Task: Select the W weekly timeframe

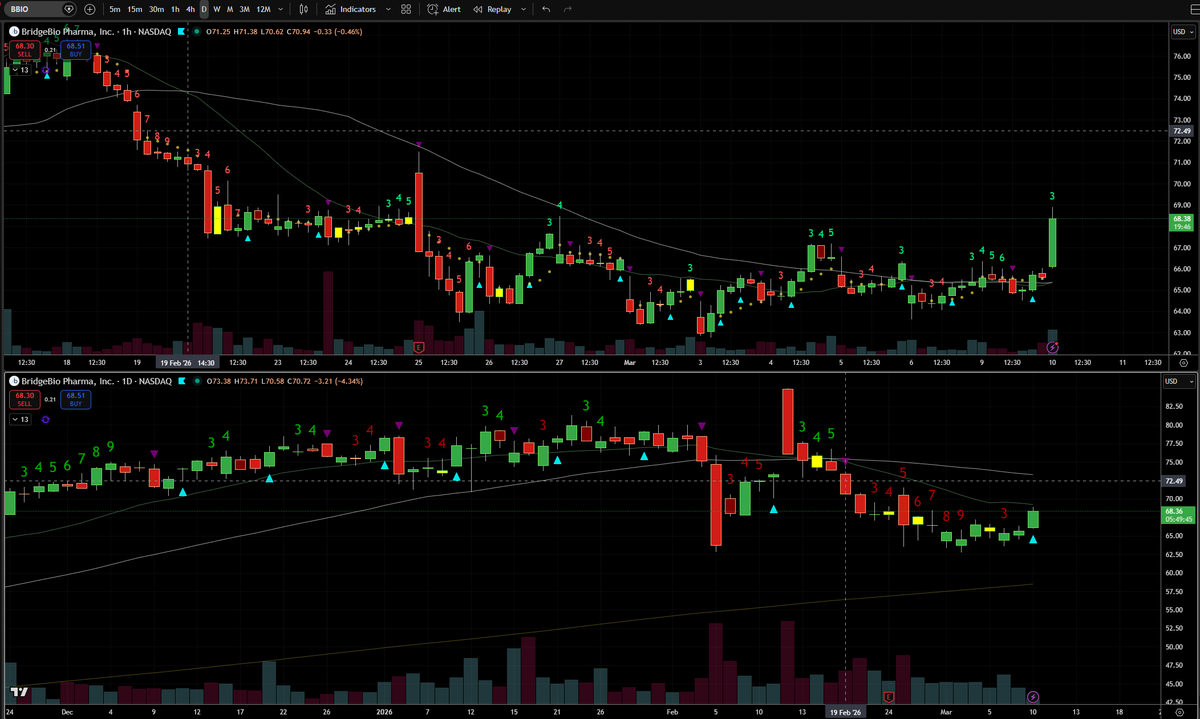Action: point(217,9)
